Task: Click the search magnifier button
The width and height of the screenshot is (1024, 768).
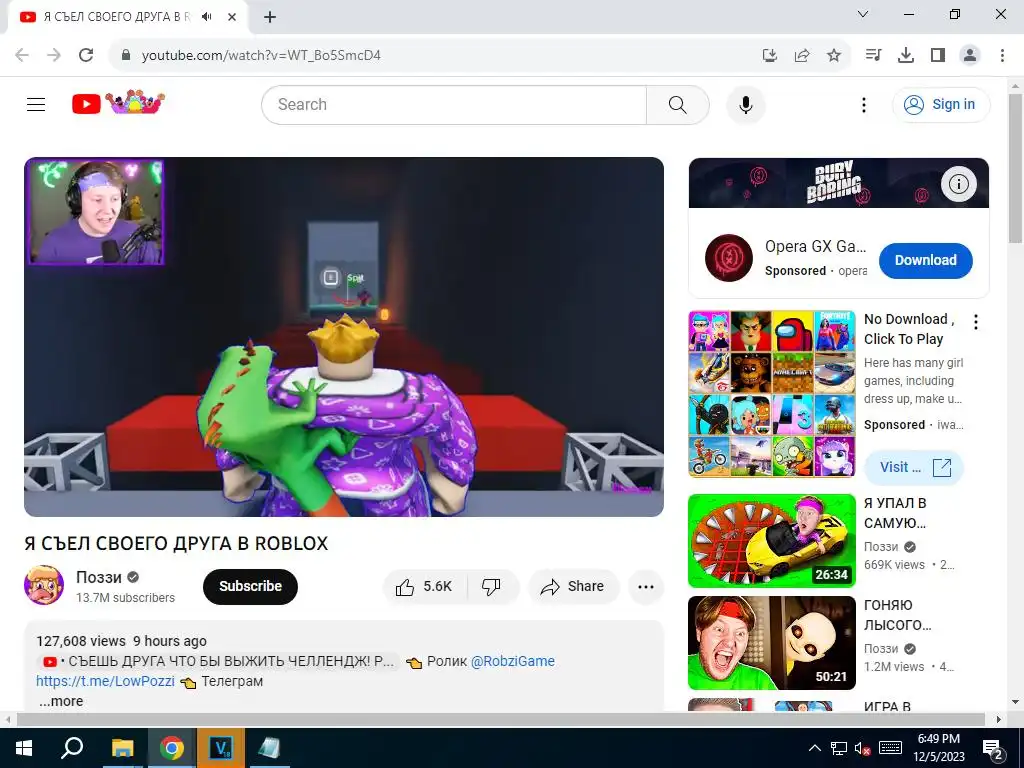Action: point(677,104)
